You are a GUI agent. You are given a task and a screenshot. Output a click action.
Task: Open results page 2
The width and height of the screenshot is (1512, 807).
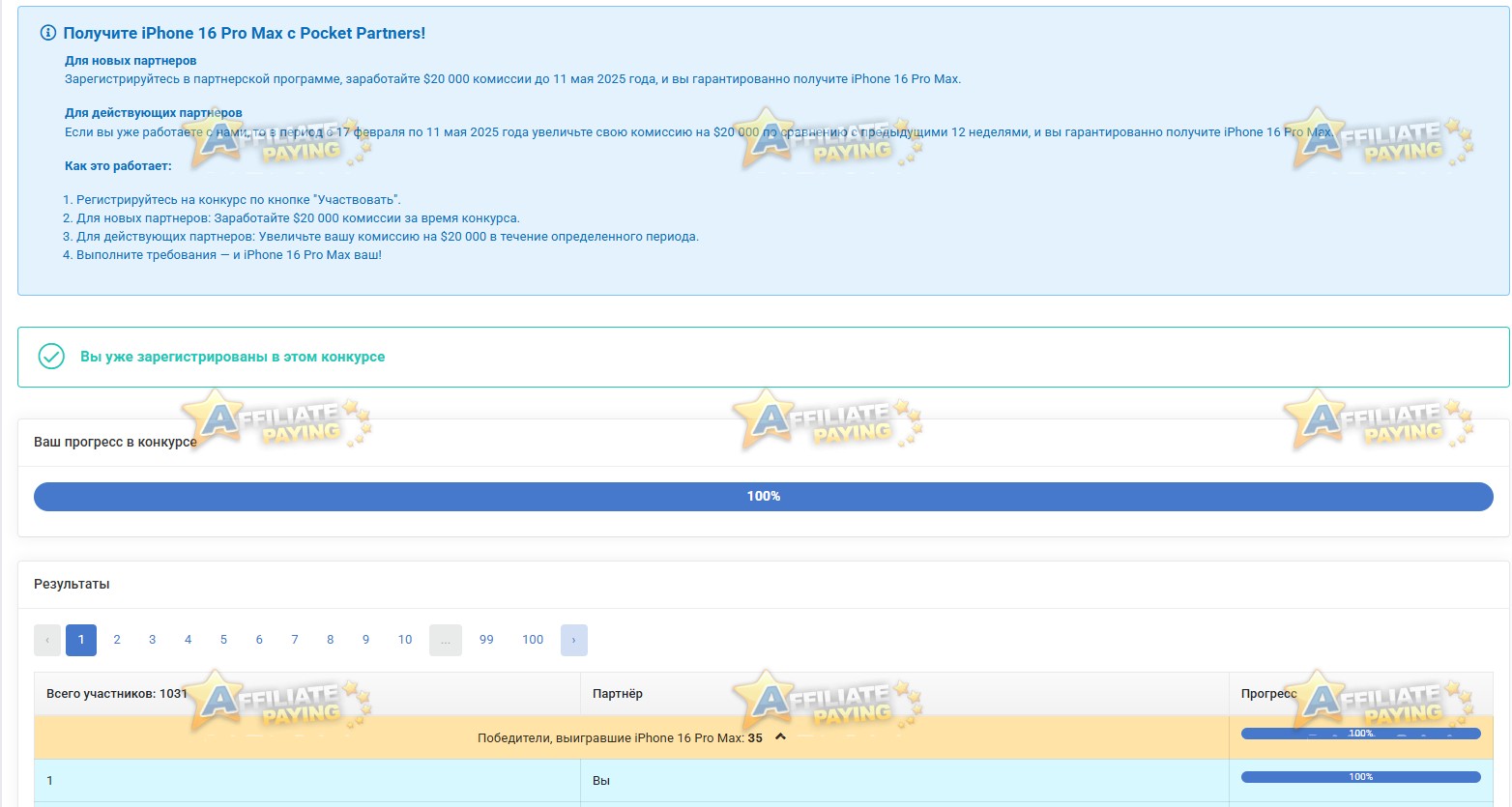click(117, 640)
